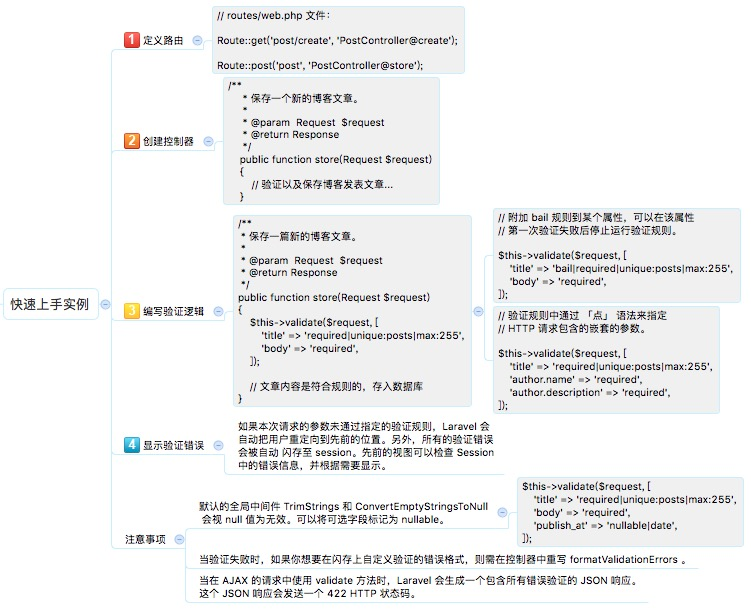Click the formatValidationErrors note text
The width and height of the screenshot is (751, 609).
[443, 559]
